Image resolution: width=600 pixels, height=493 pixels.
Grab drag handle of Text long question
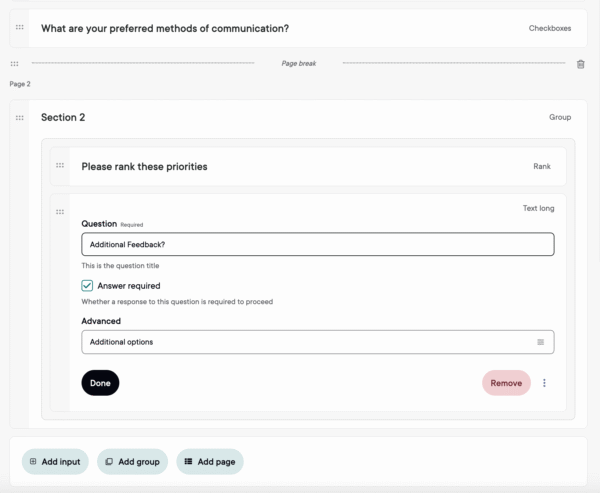[60, 212]
